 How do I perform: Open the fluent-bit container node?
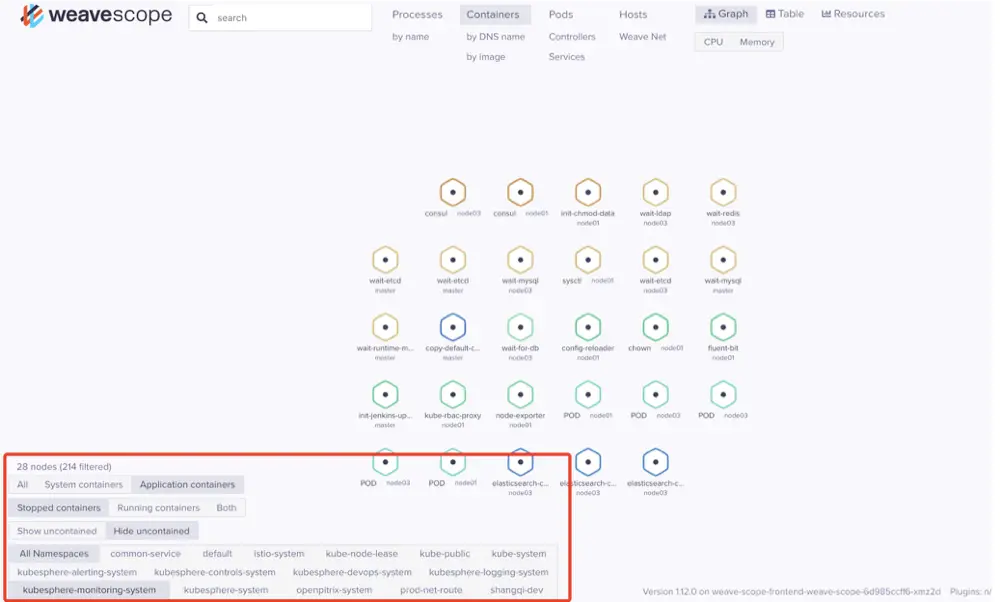(x=723, y=327)
